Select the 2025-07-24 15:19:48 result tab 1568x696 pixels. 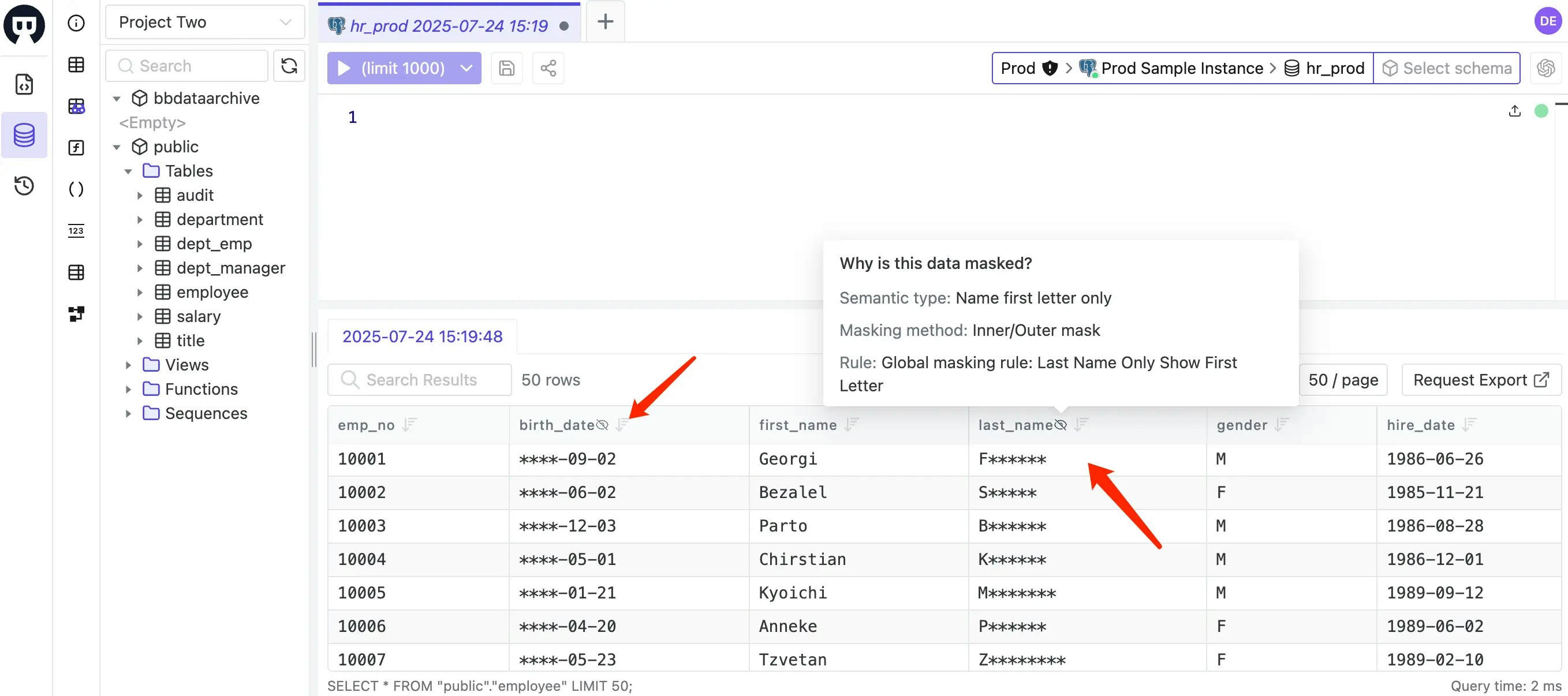pyautogui.click(x=422, y=336)
